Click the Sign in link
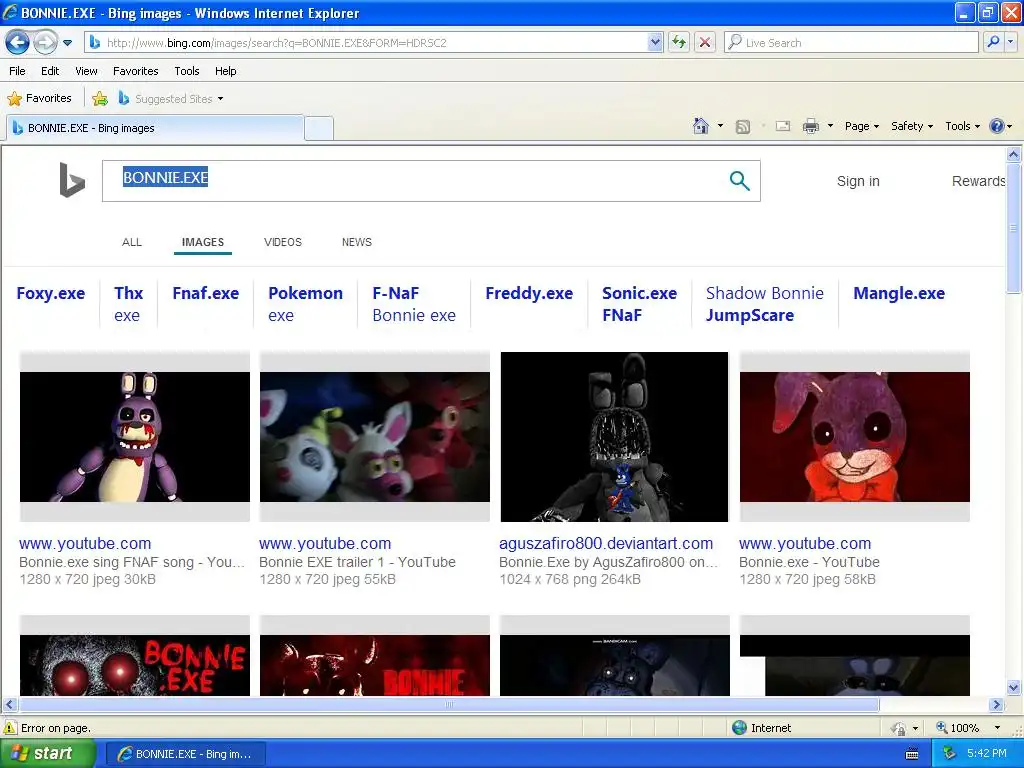 click(858, 181)
